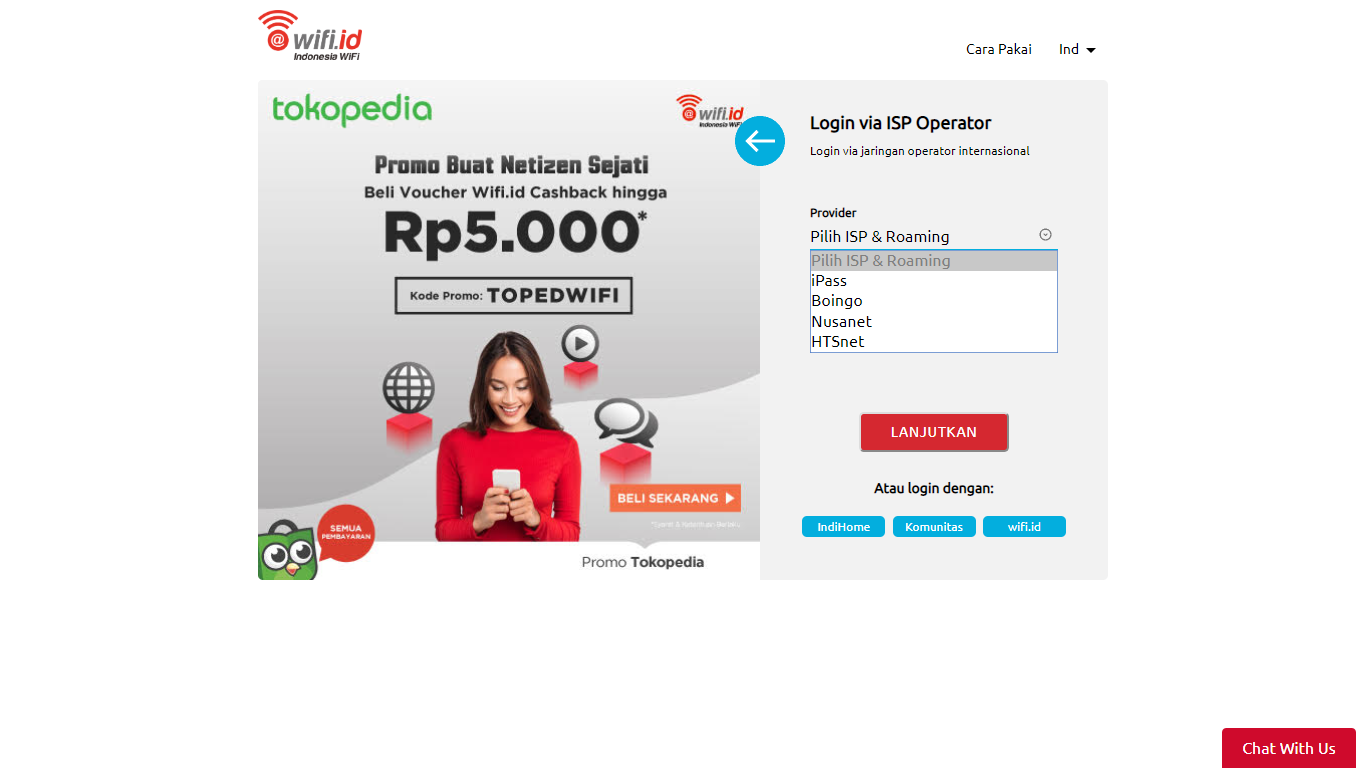This screenshot has height=768, width=1366.
Task: Click the blue back arrow icon
Action: click(760, 141)
